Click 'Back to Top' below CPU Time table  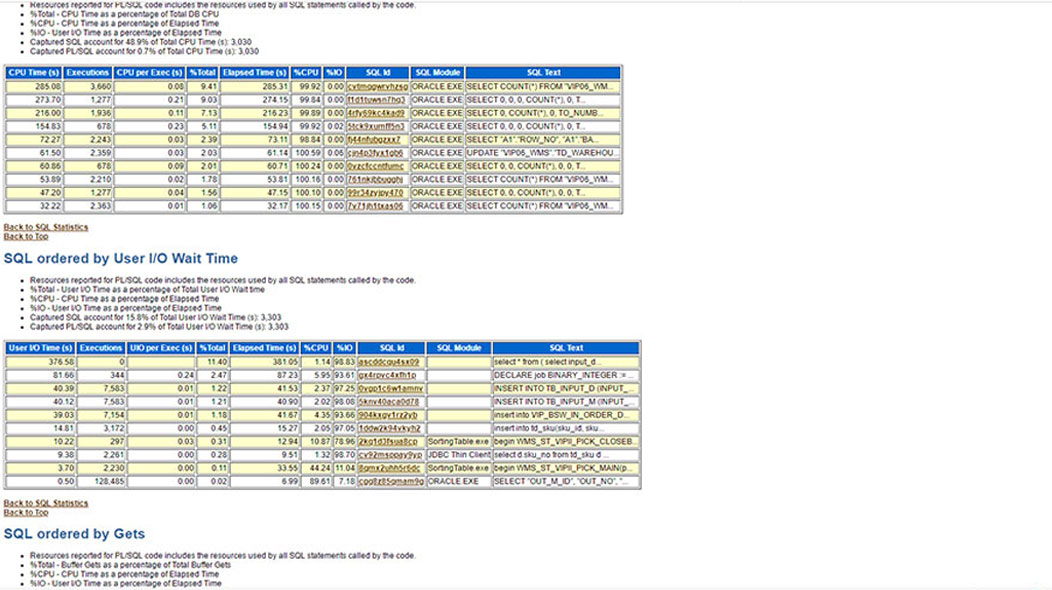click(26, 236)
